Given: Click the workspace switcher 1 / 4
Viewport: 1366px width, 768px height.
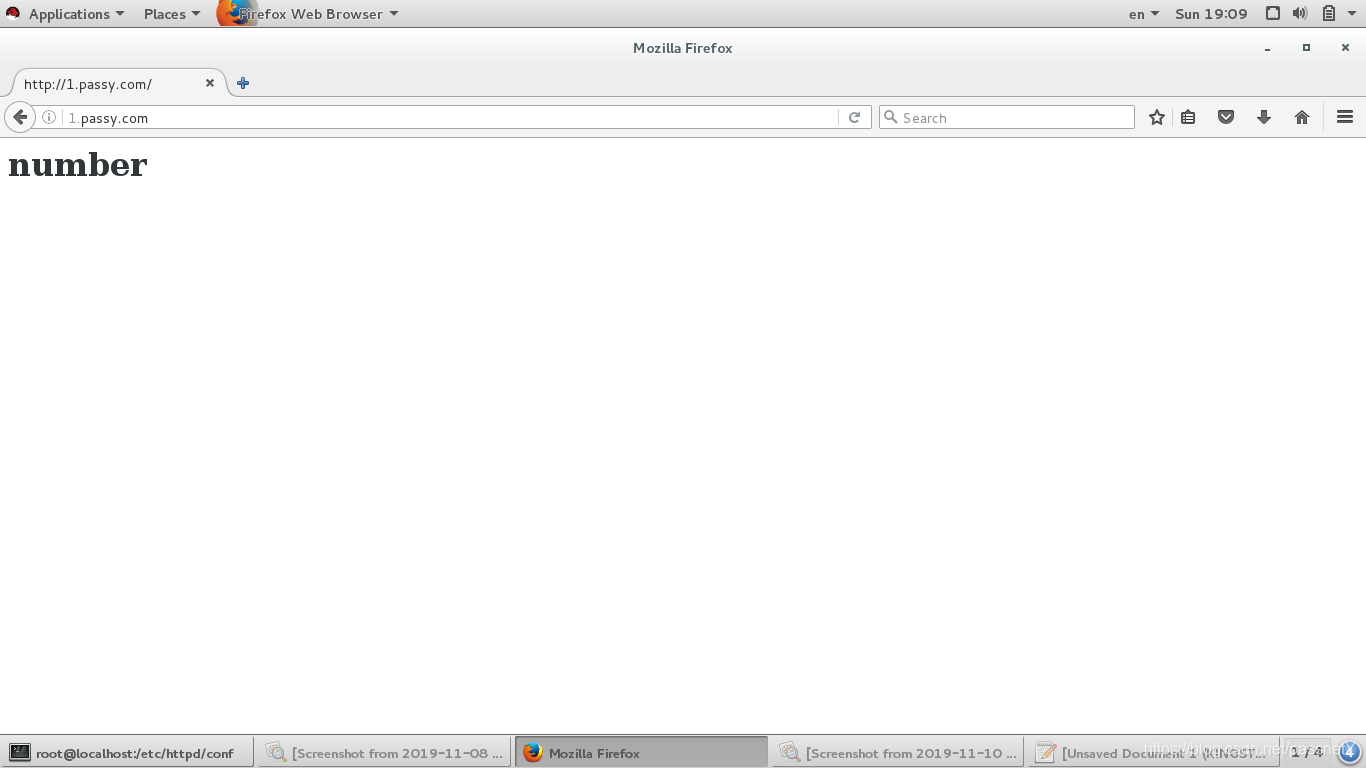Looking at the screenshot, I should pos(1307,752).
